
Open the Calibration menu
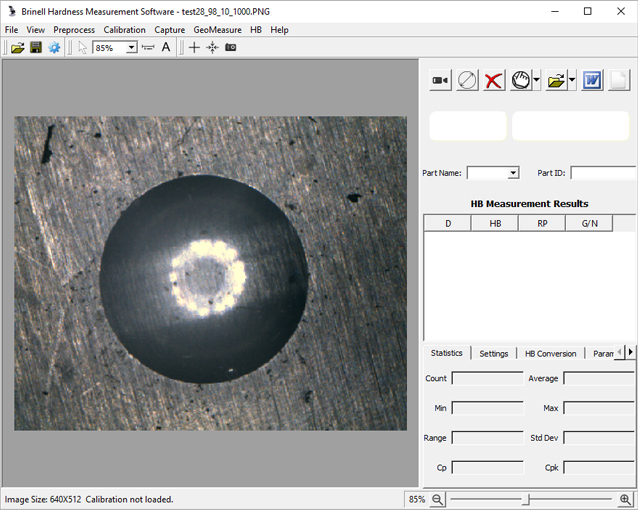click(x=125, y=30)
